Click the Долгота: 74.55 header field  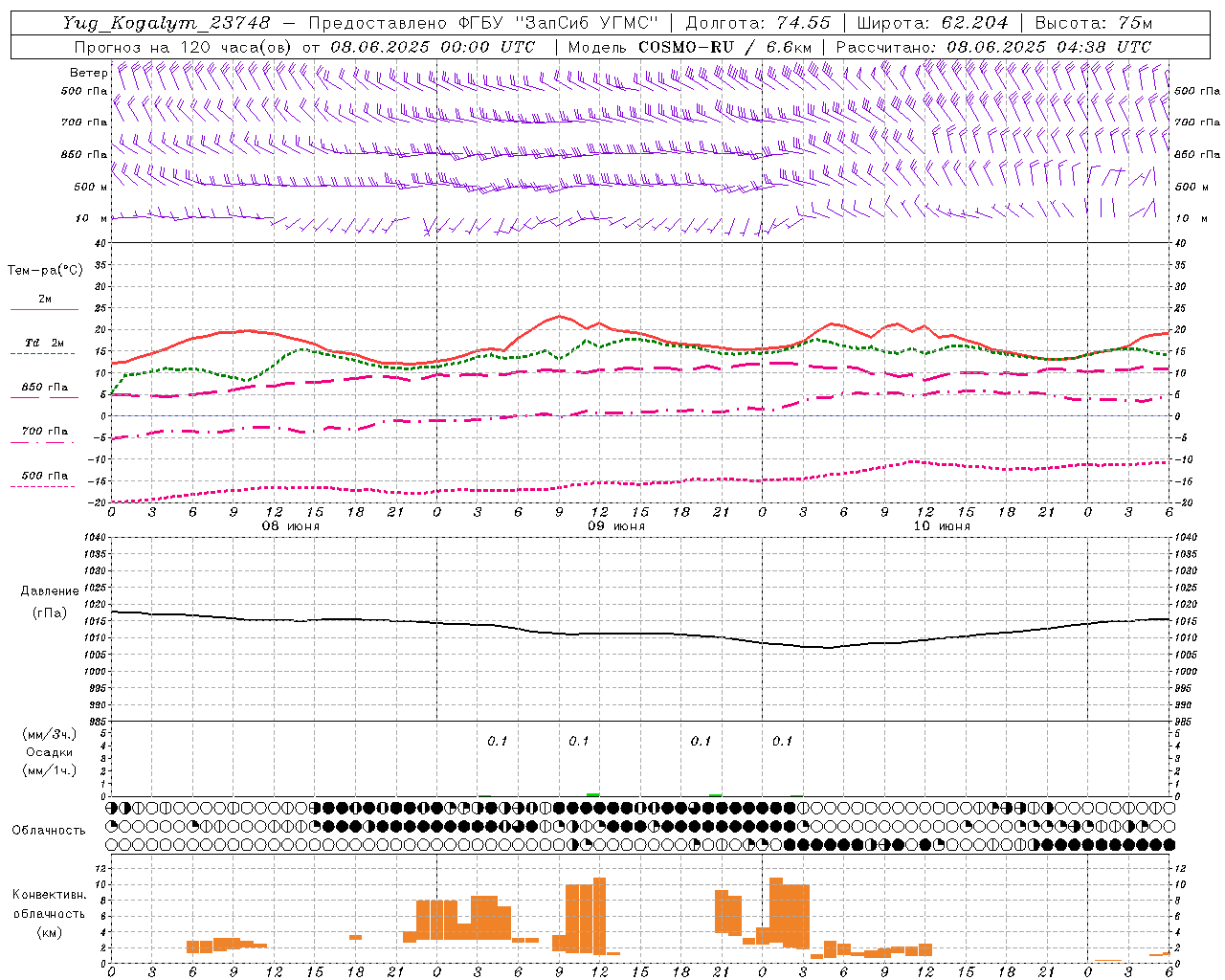click(x=758, y=23)
